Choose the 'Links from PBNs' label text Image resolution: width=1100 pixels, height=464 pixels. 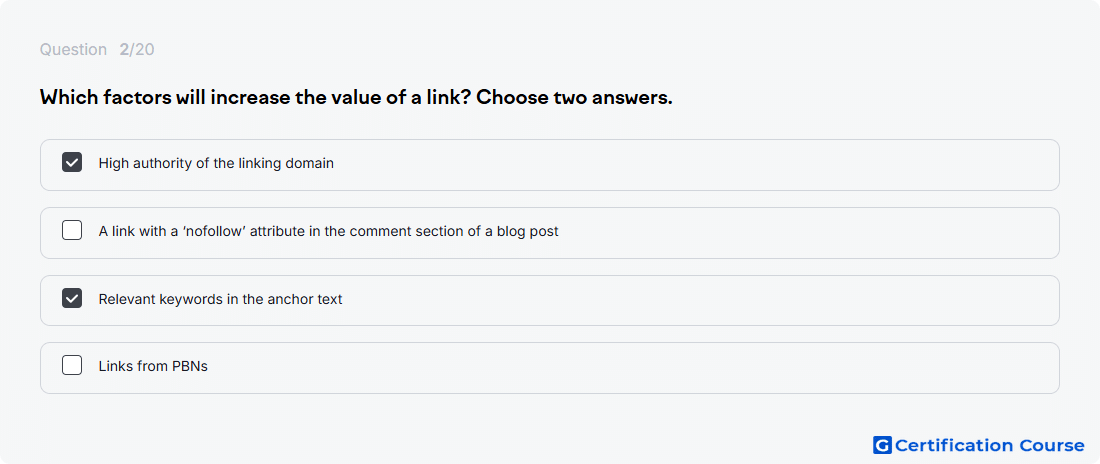(x=153, y=366)
